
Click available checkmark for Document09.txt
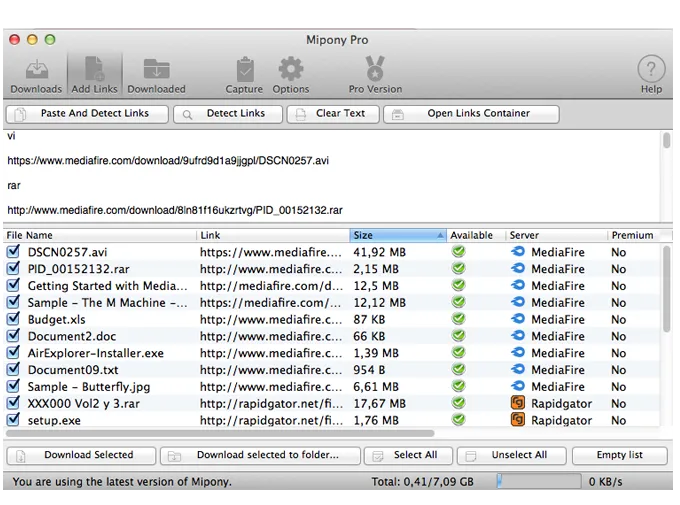pyautogui.click(x=458, y=369)
